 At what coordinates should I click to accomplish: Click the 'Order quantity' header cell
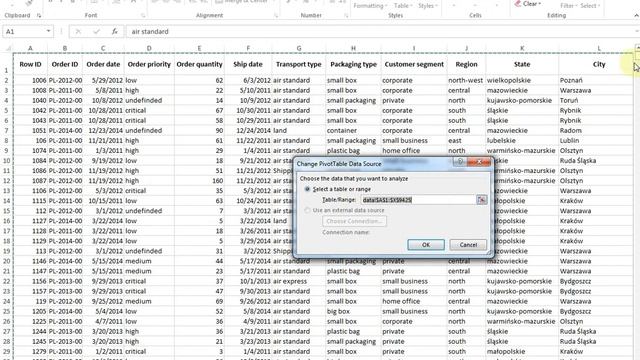pos(199,64)
